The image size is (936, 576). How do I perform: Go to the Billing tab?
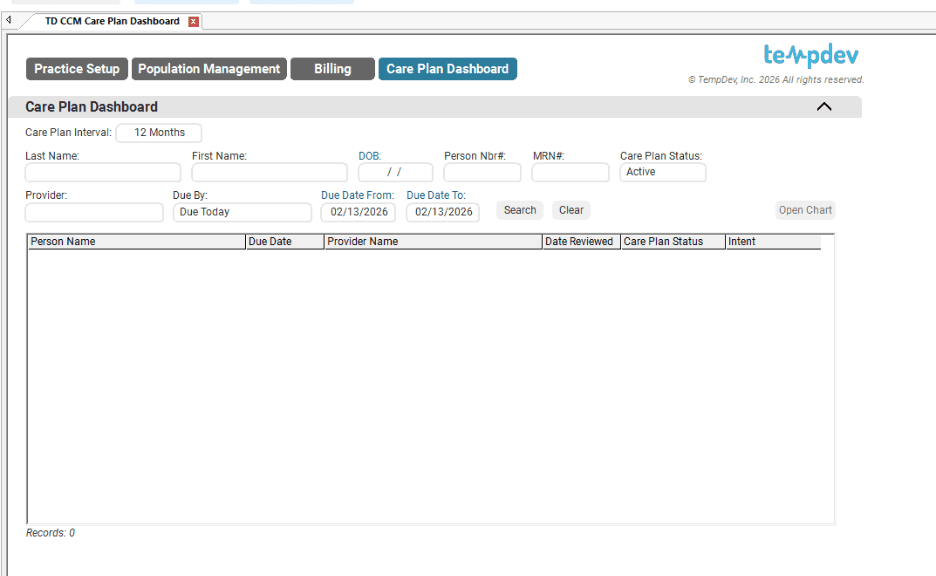(x=332, y=69)
